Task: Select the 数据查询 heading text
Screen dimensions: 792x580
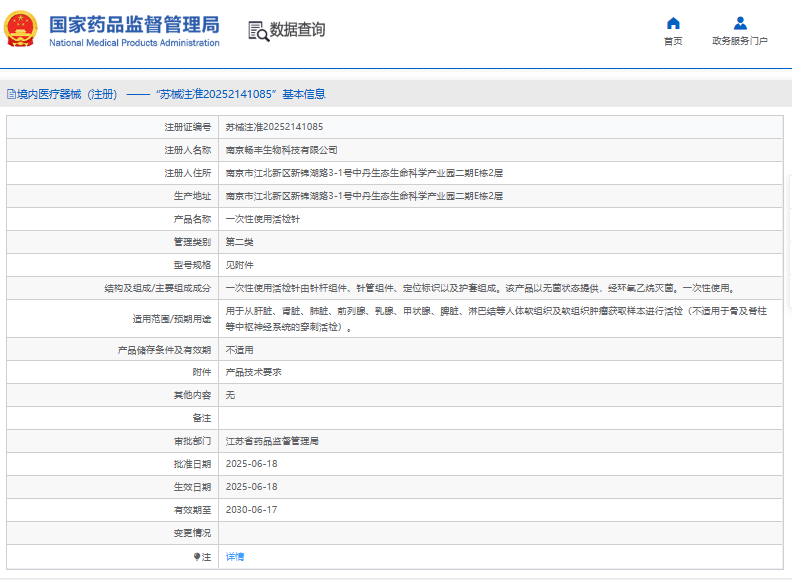Action: click(298, 30)
